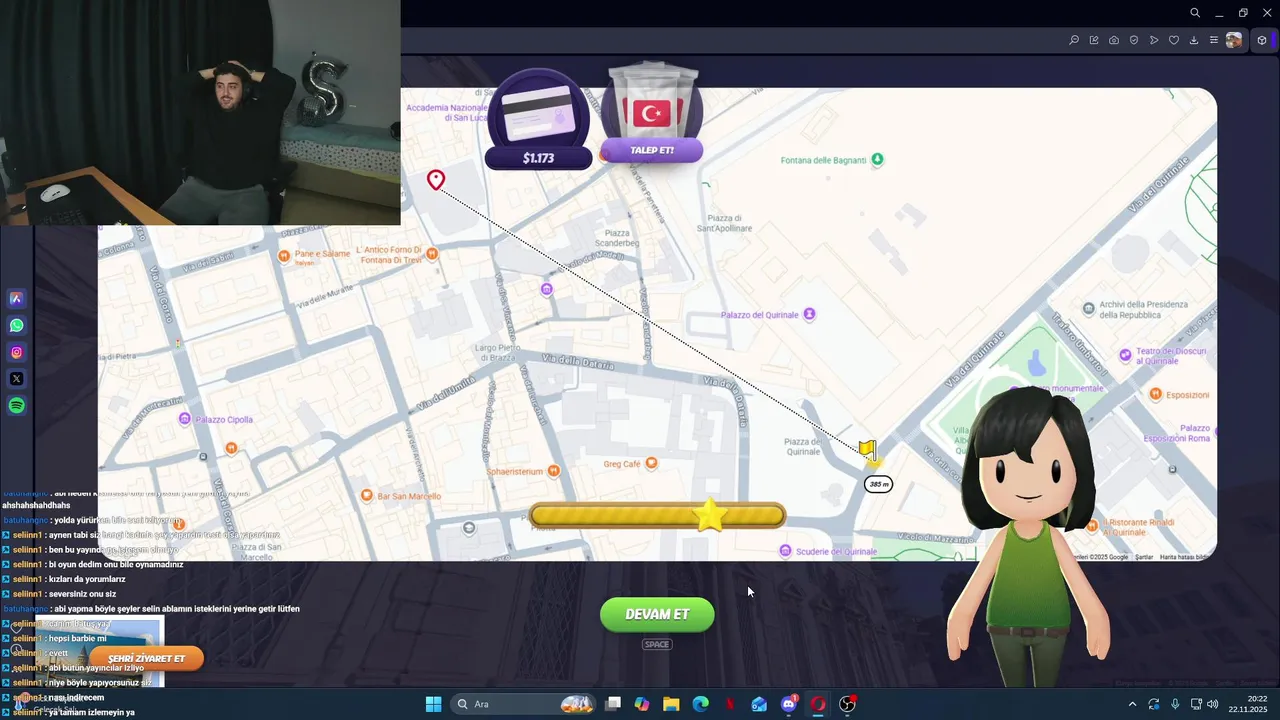Click the yellow flag destination marker
The image size is (1280, 720).
pos(868,451)
